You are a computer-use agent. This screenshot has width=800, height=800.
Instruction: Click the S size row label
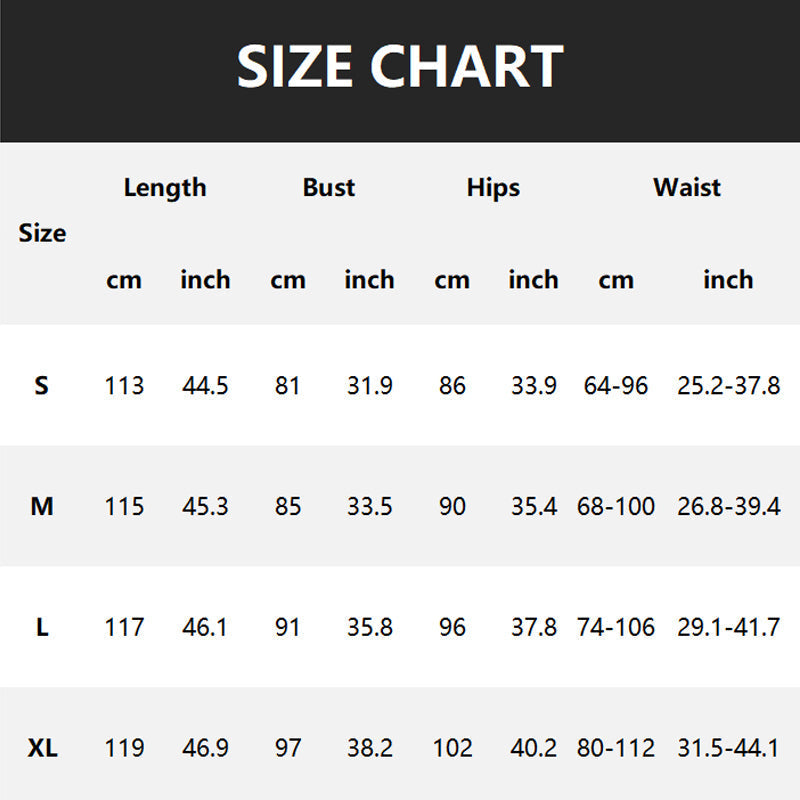pyautogui.click(x=41, y=385)
